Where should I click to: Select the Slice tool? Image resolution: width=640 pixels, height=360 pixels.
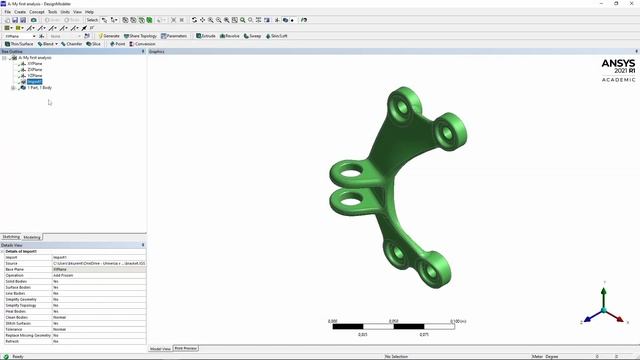coord(93,44)
